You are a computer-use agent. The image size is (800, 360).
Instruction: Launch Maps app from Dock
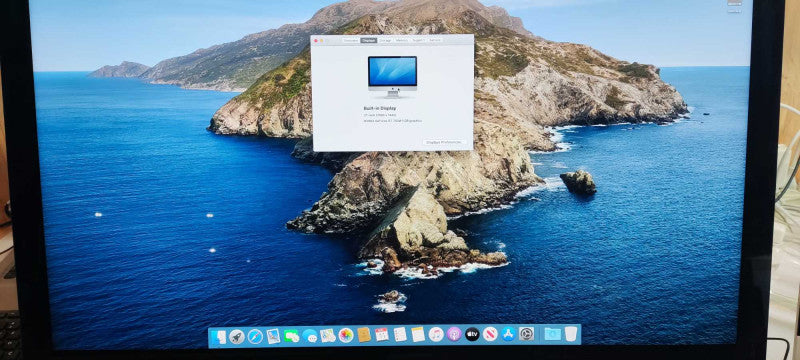click(328, 336)
